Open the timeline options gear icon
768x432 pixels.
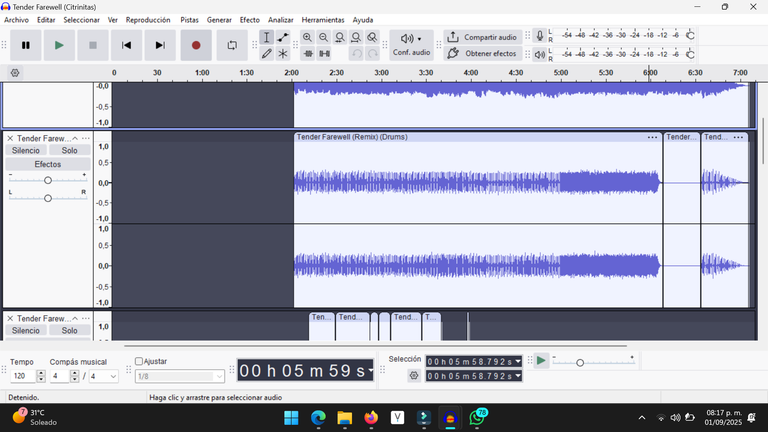click(x=15, y=73)
